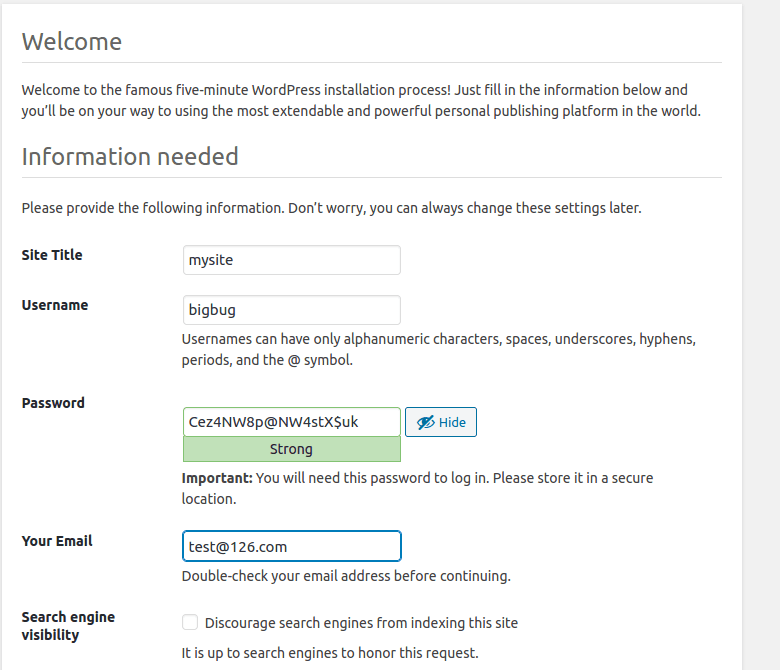Click the Important password storage notice
780x670 pixels.
point(417,487)
